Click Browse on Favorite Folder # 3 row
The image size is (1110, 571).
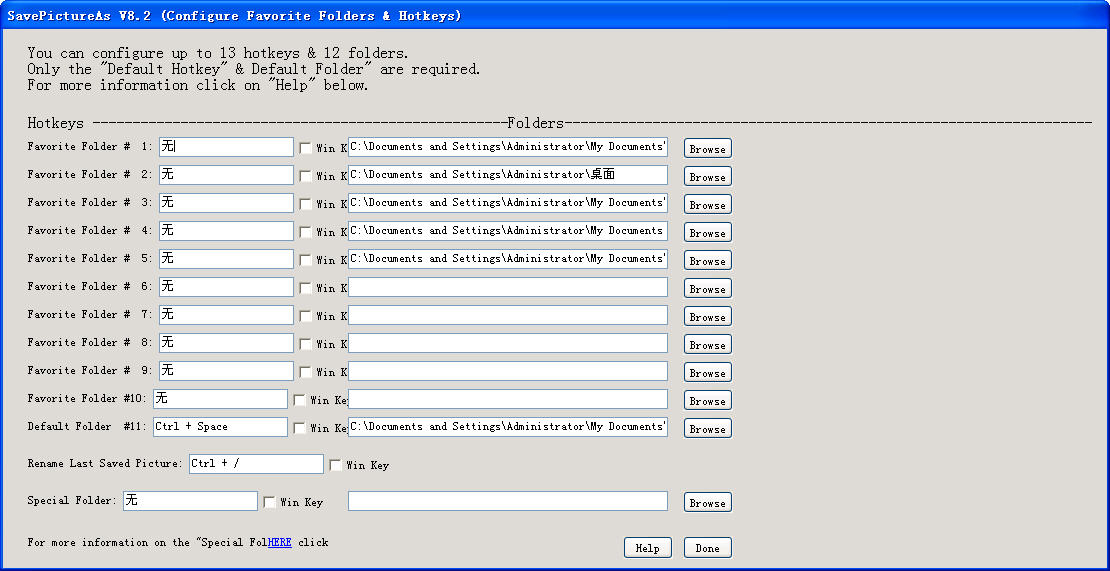[x=707, y=204]
